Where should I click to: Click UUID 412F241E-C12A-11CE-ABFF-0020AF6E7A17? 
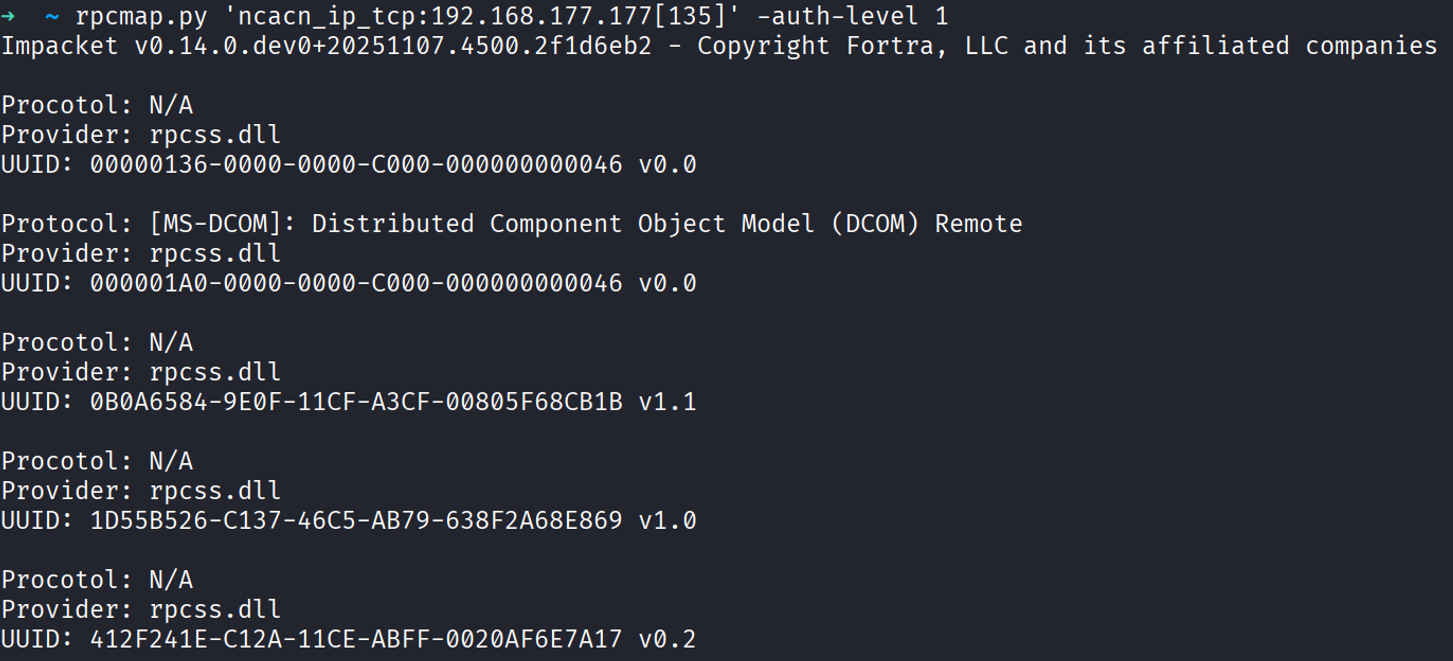tap(355, 639)
